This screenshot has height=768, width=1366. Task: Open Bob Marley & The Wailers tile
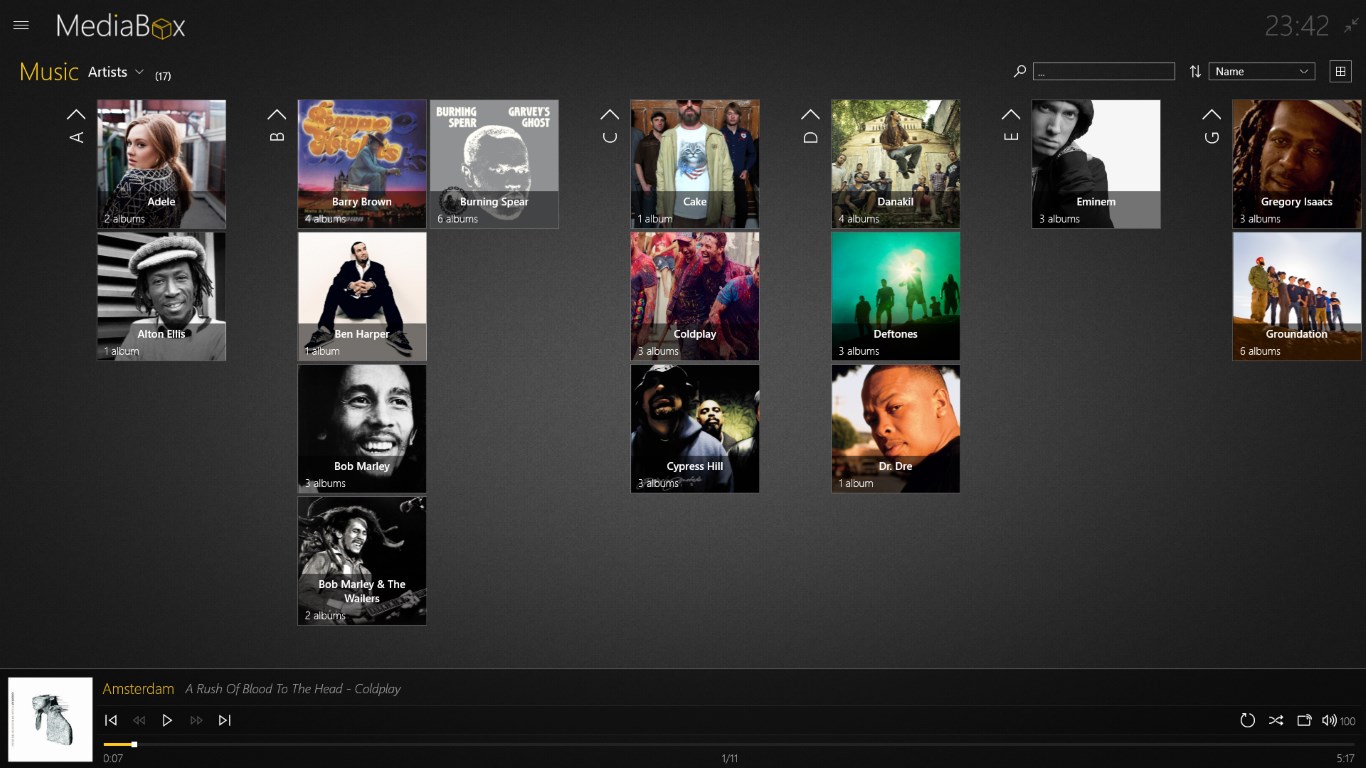pos(362,561)
